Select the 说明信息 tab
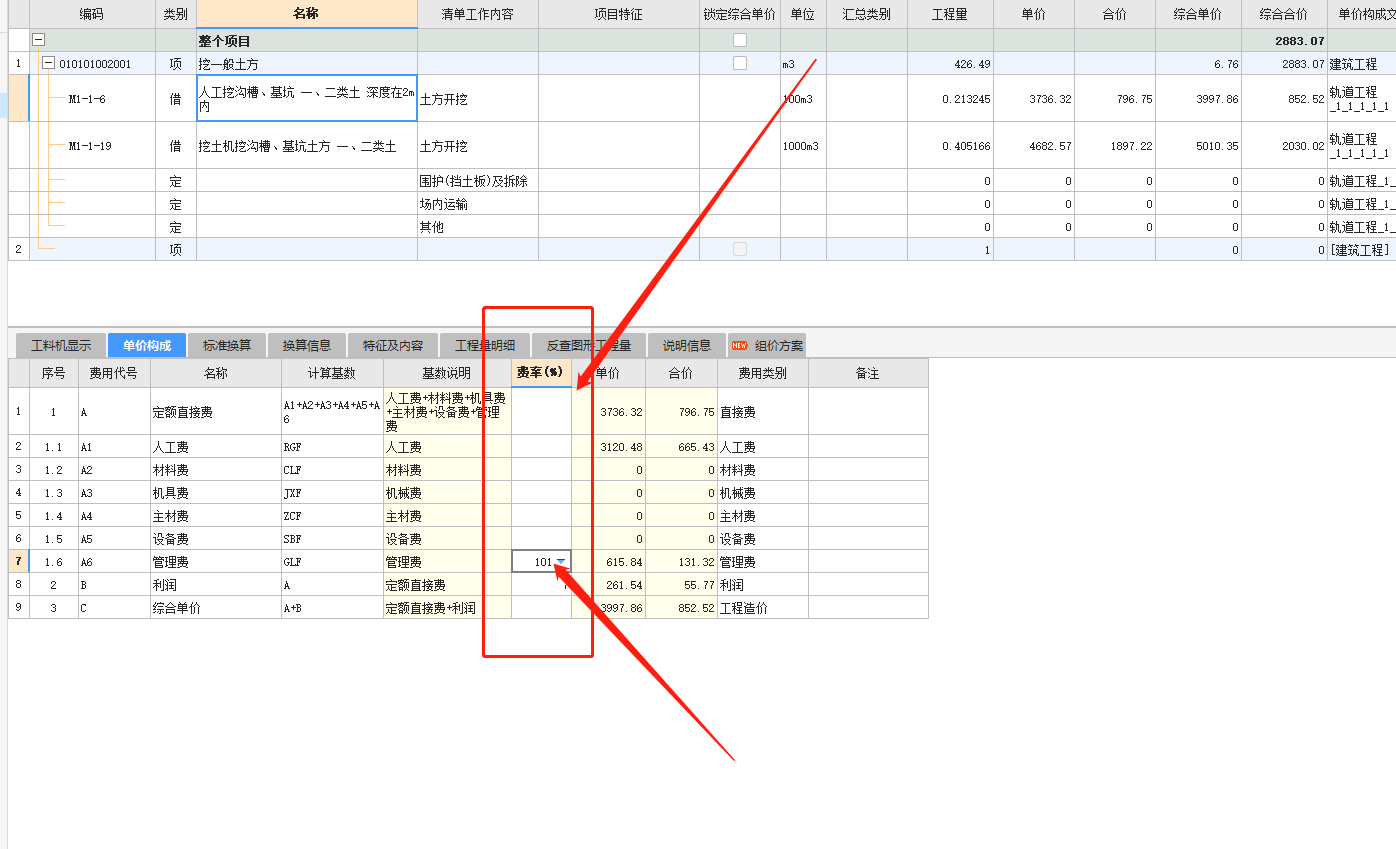Screen dimensions: 1396x849 687,346
